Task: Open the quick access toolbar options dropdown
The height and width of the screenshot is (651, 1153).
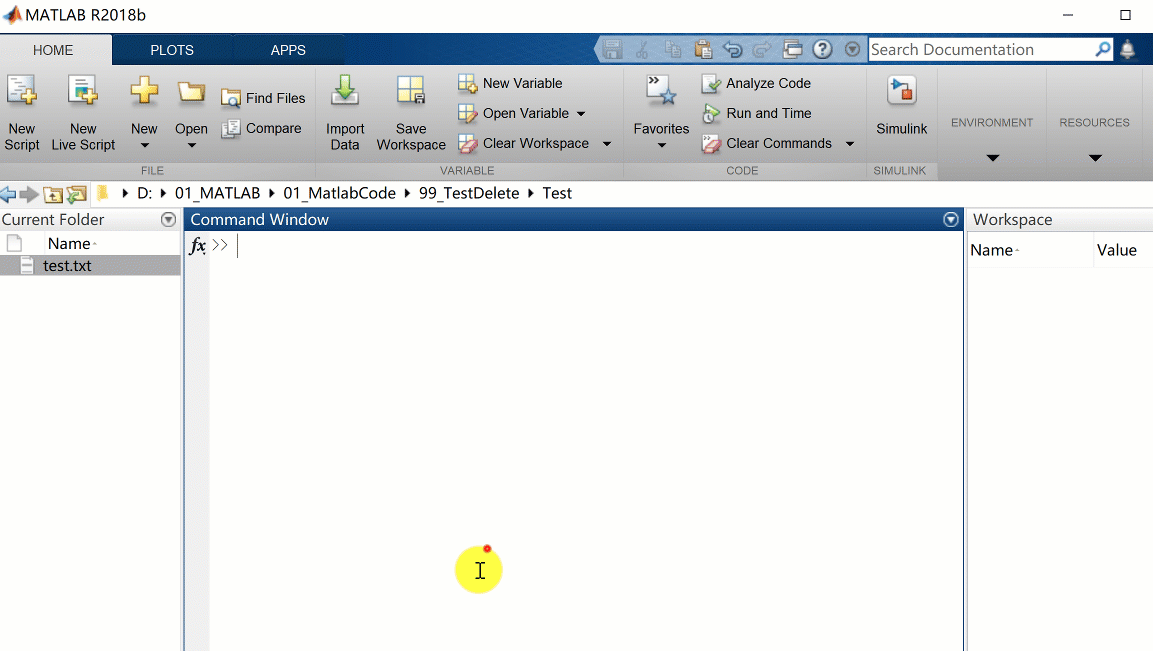Action: [852, 49]
